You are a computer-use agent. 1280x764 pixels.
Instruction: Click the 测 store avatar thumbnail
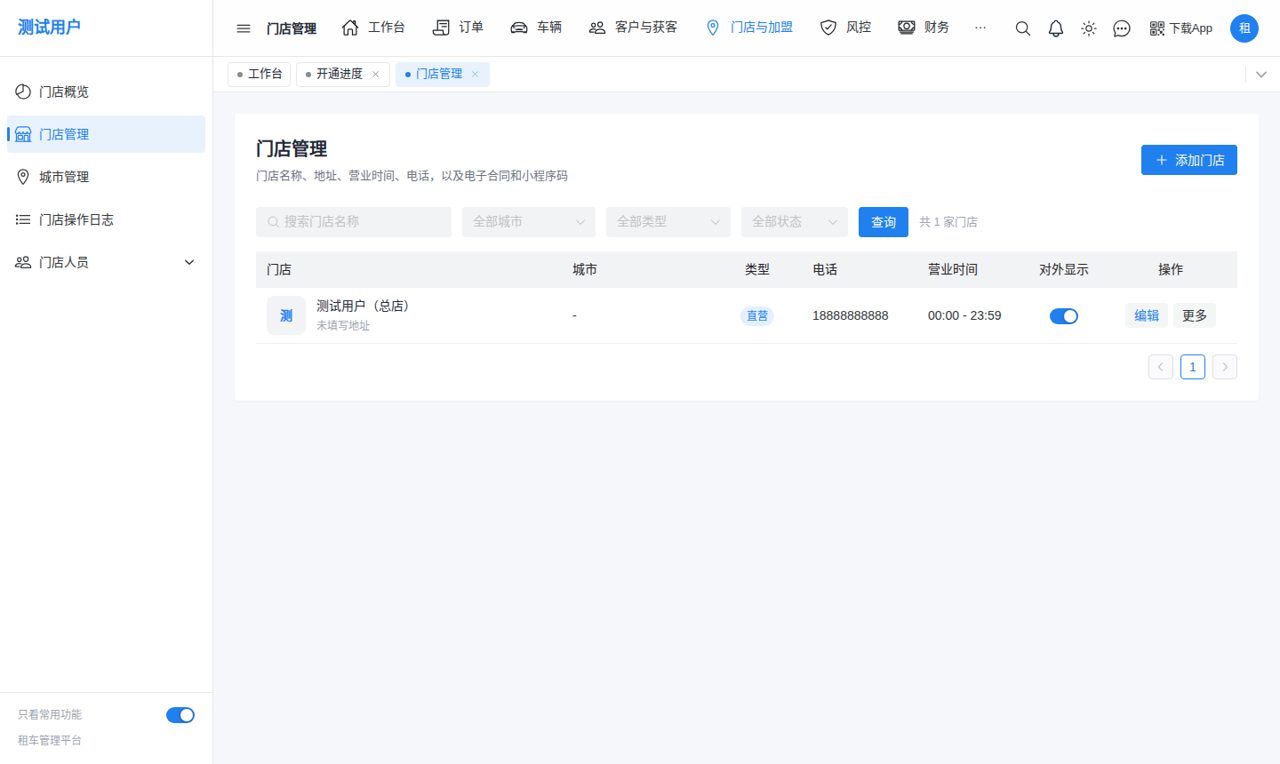286,316
